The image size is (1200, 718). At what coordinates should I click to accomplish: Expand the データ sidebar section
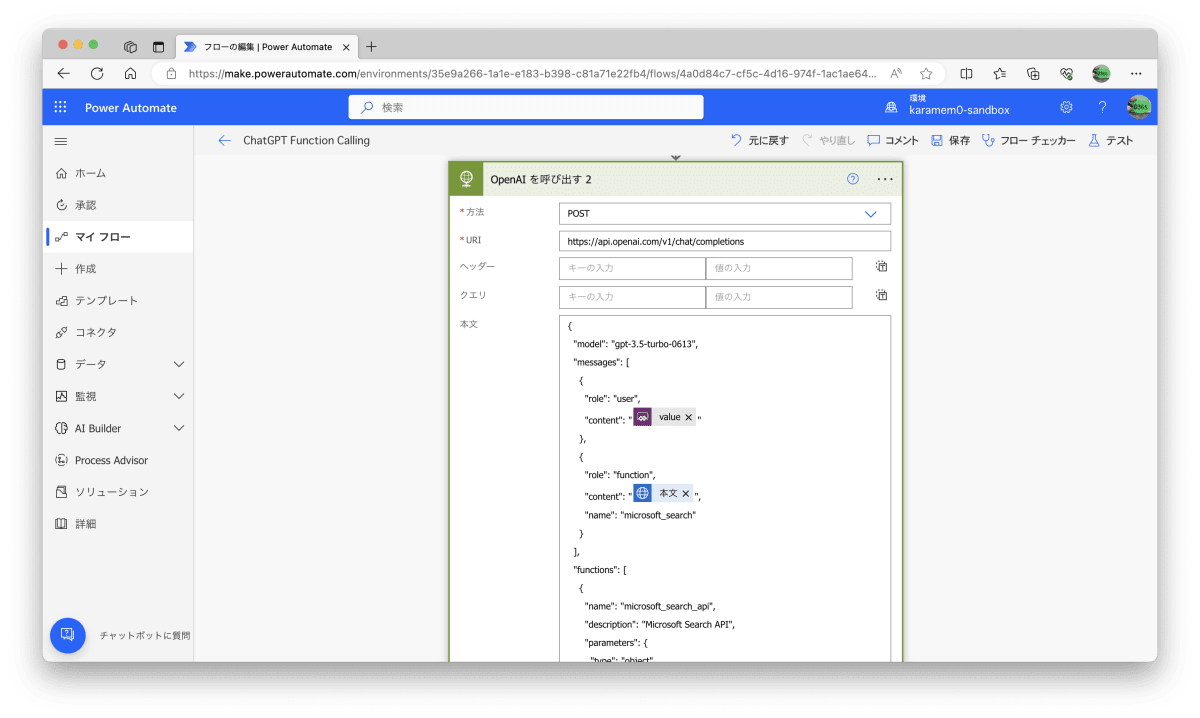[179, 364]
